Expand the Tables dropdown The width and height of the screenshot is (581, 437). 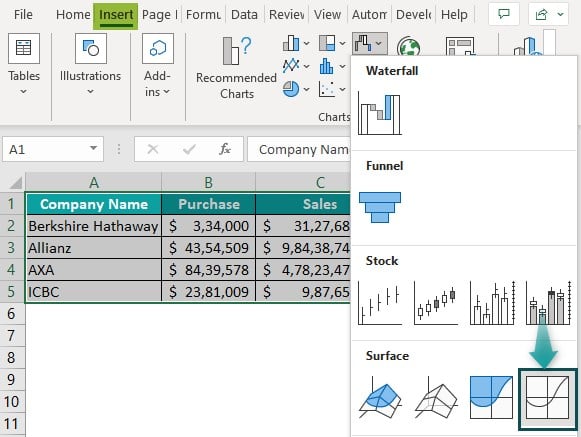[x=24, y=65]
